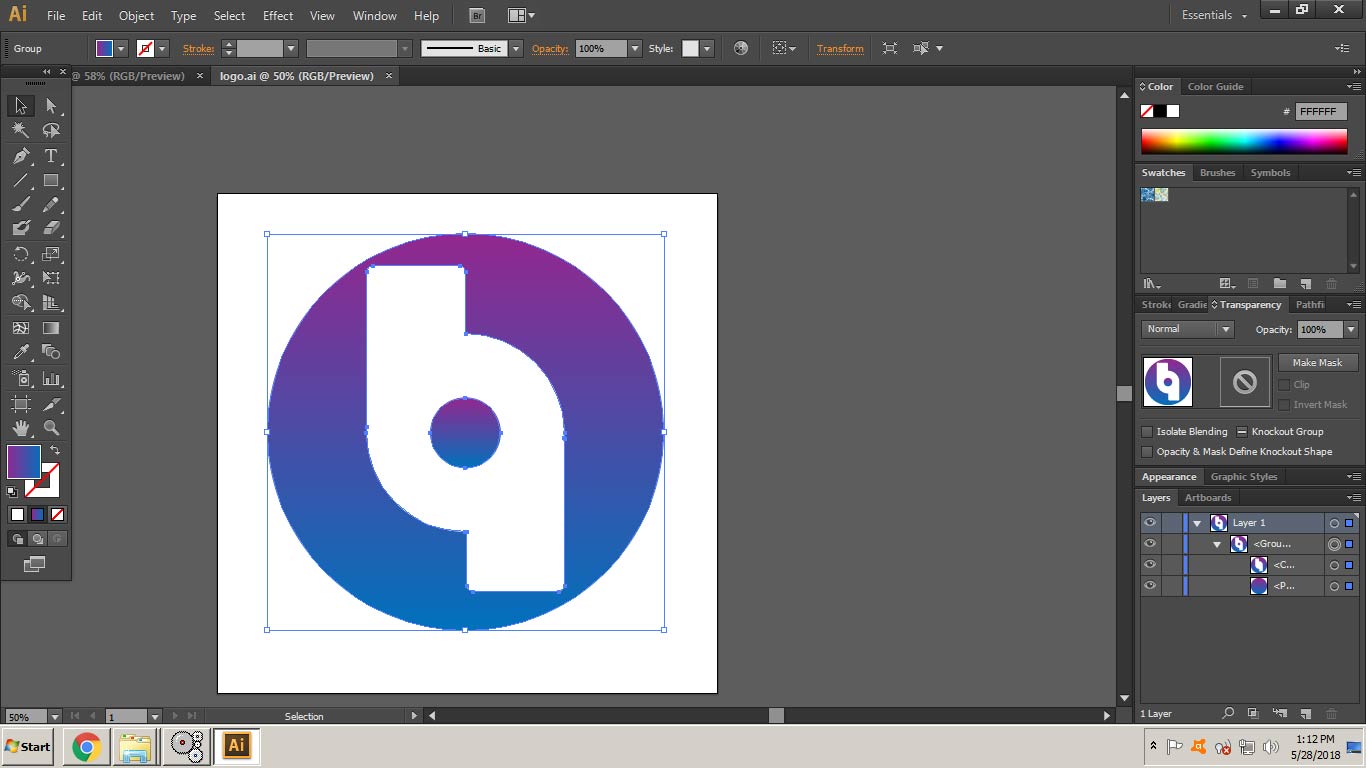
Task: Toggle the Knockout Group checkbox
Action: pyautogui.click(x=1242, y=432)
